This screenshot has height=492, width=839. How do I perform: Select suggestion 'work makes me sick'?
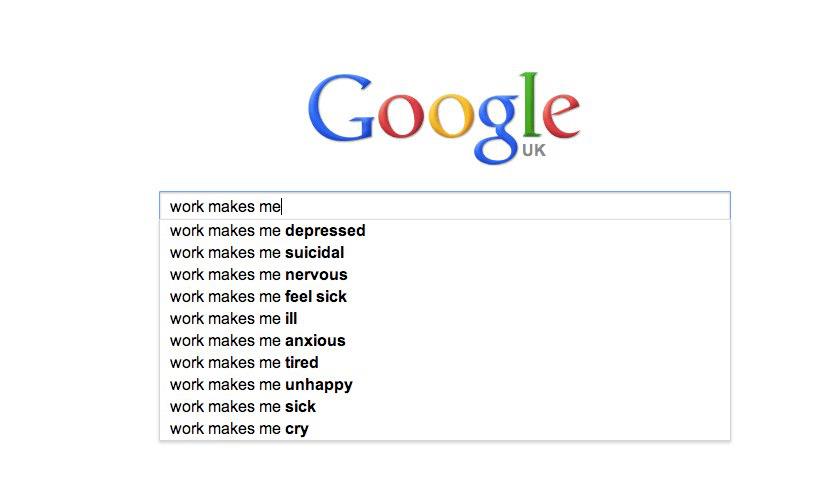click(445, 406)
